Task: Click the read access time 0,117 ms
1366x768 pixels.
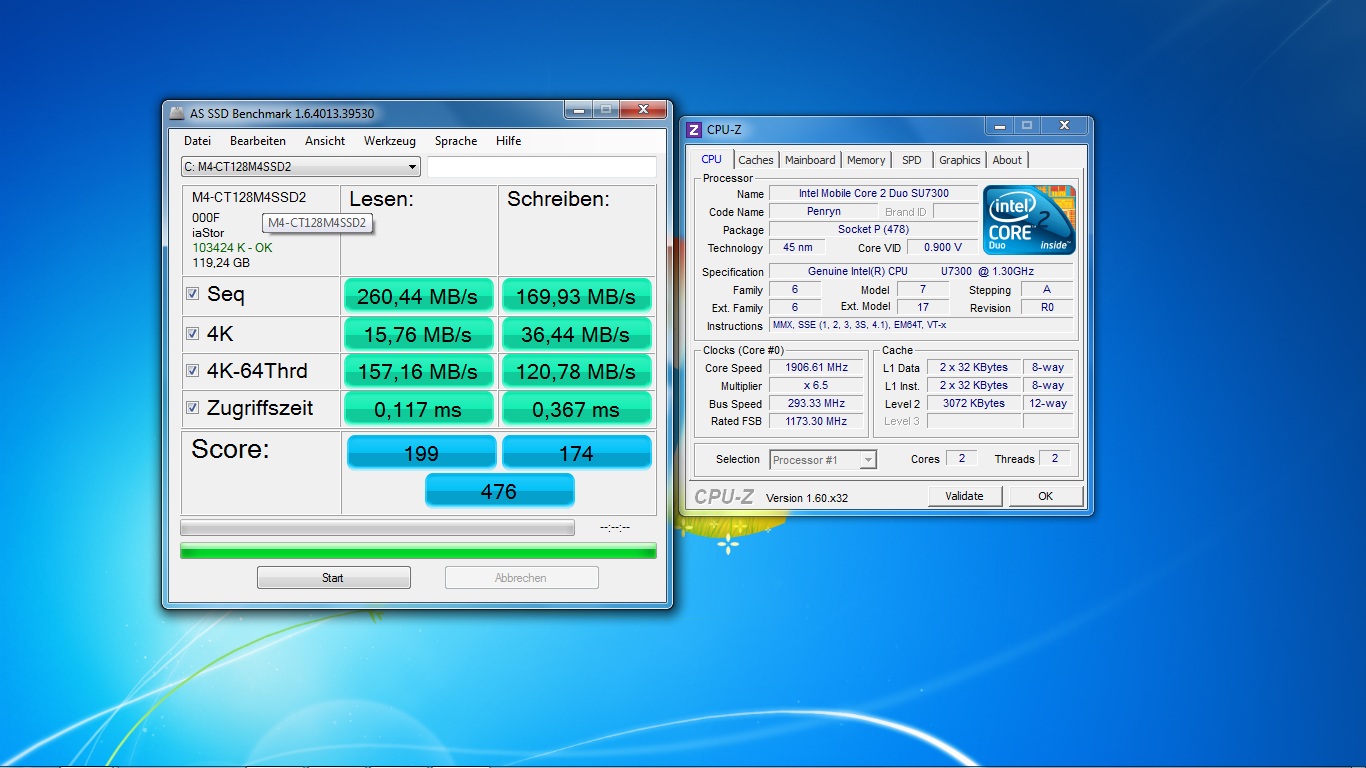Action: click(x=418, y=409)
